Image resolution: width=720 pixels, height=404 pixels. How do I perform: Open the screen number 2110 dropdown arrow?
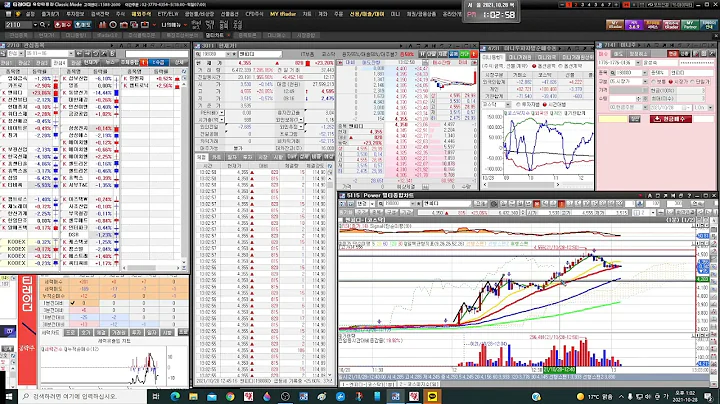tap(34, 24)
